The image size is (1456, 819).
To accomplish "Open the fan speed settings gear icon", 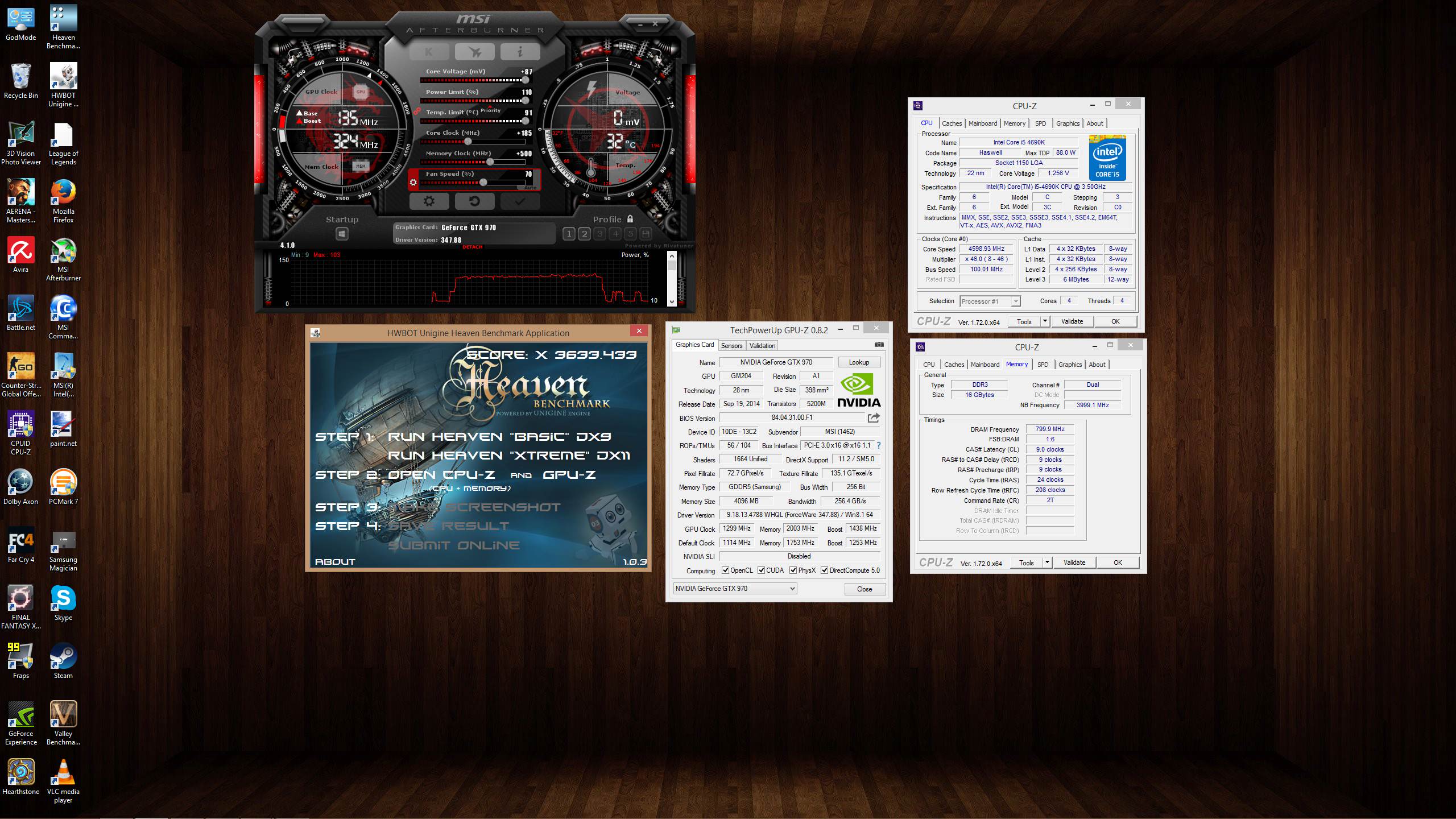I will click(413, 183).
